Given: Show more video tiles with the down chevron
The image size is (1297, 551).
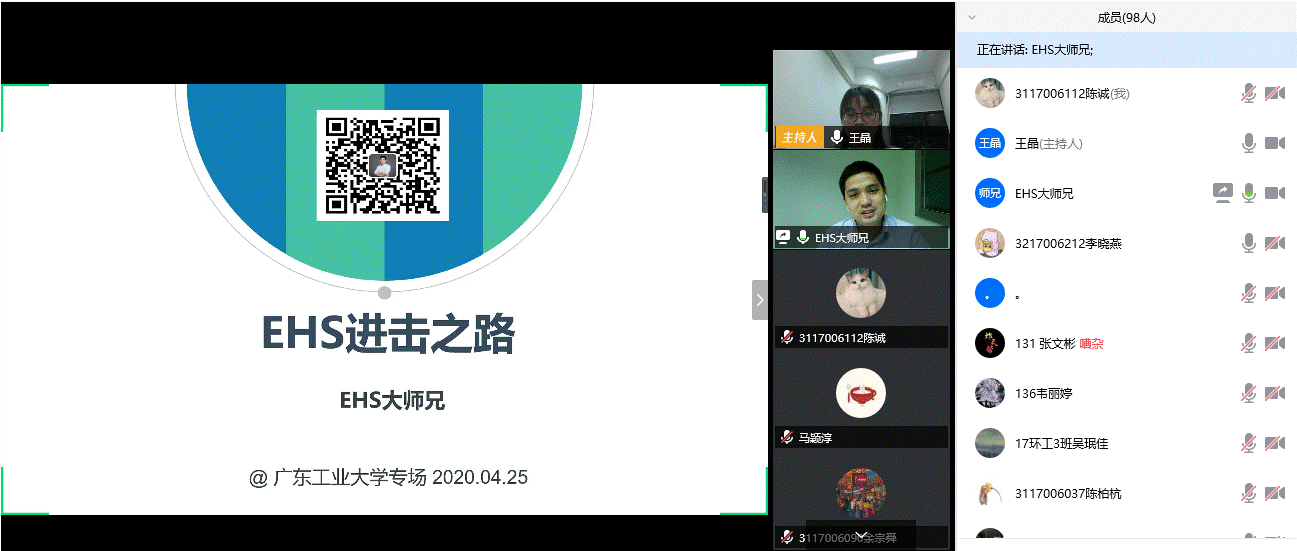Looking at the screenshot, I should click(861, 536).
